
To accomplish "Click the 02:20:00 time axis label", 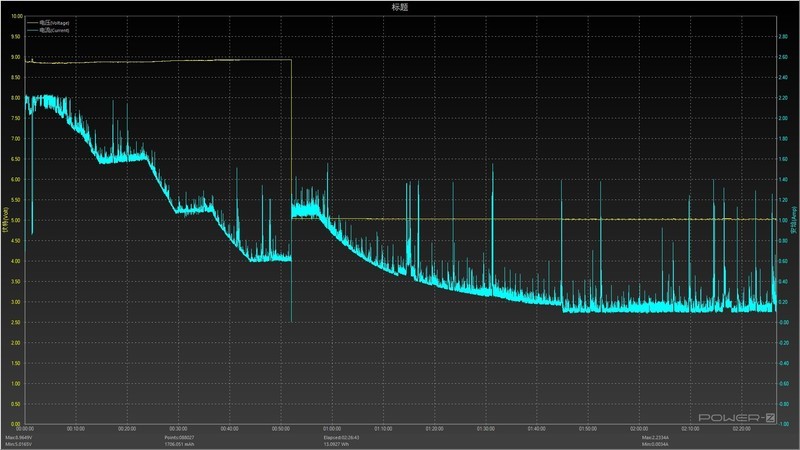I will pyautogui.click(x=741, y=428).
